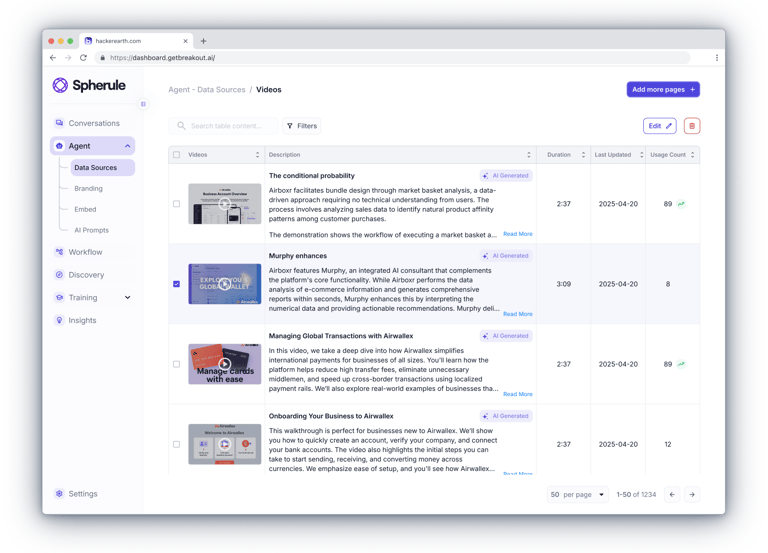Click the trending icon next to first 89 count
This screenshot has width=768, height=553.
pos(681,204)
